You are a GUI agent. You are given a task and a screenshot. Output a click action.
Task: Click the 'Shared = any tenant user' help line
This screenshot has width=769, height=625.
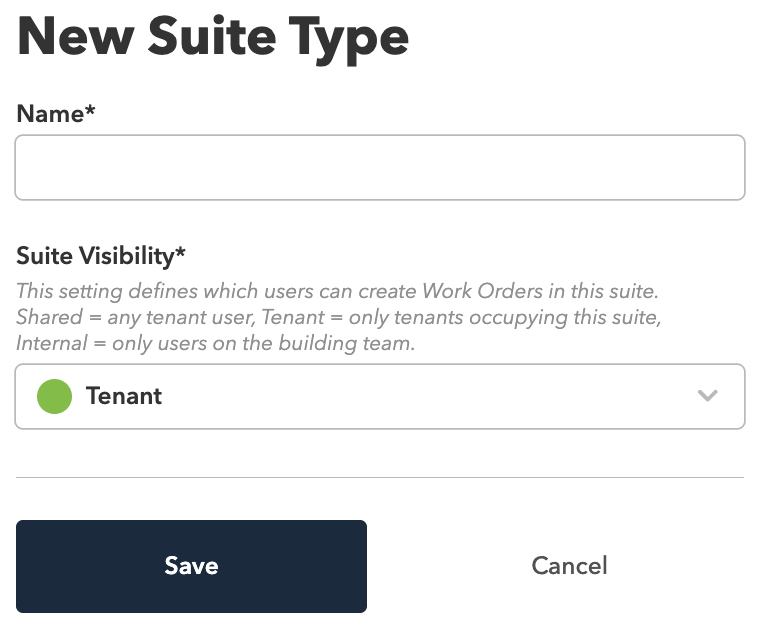339,317
